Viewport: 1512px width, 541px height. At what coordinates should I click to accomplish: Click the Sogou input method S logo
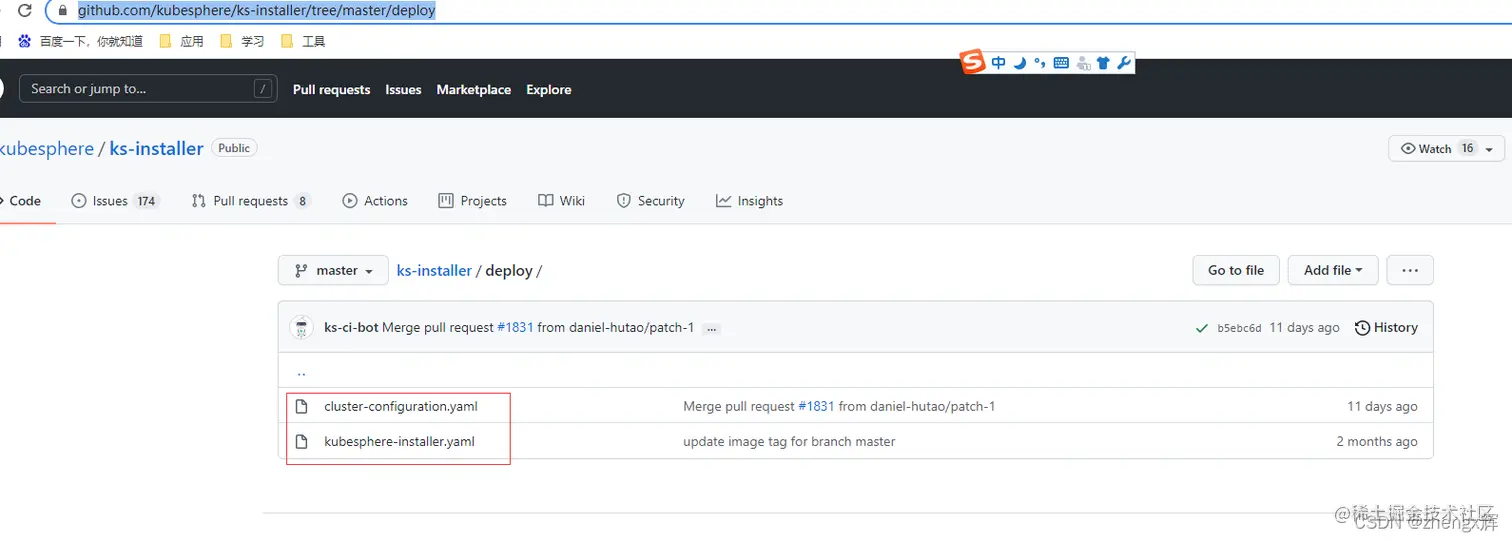973,62
